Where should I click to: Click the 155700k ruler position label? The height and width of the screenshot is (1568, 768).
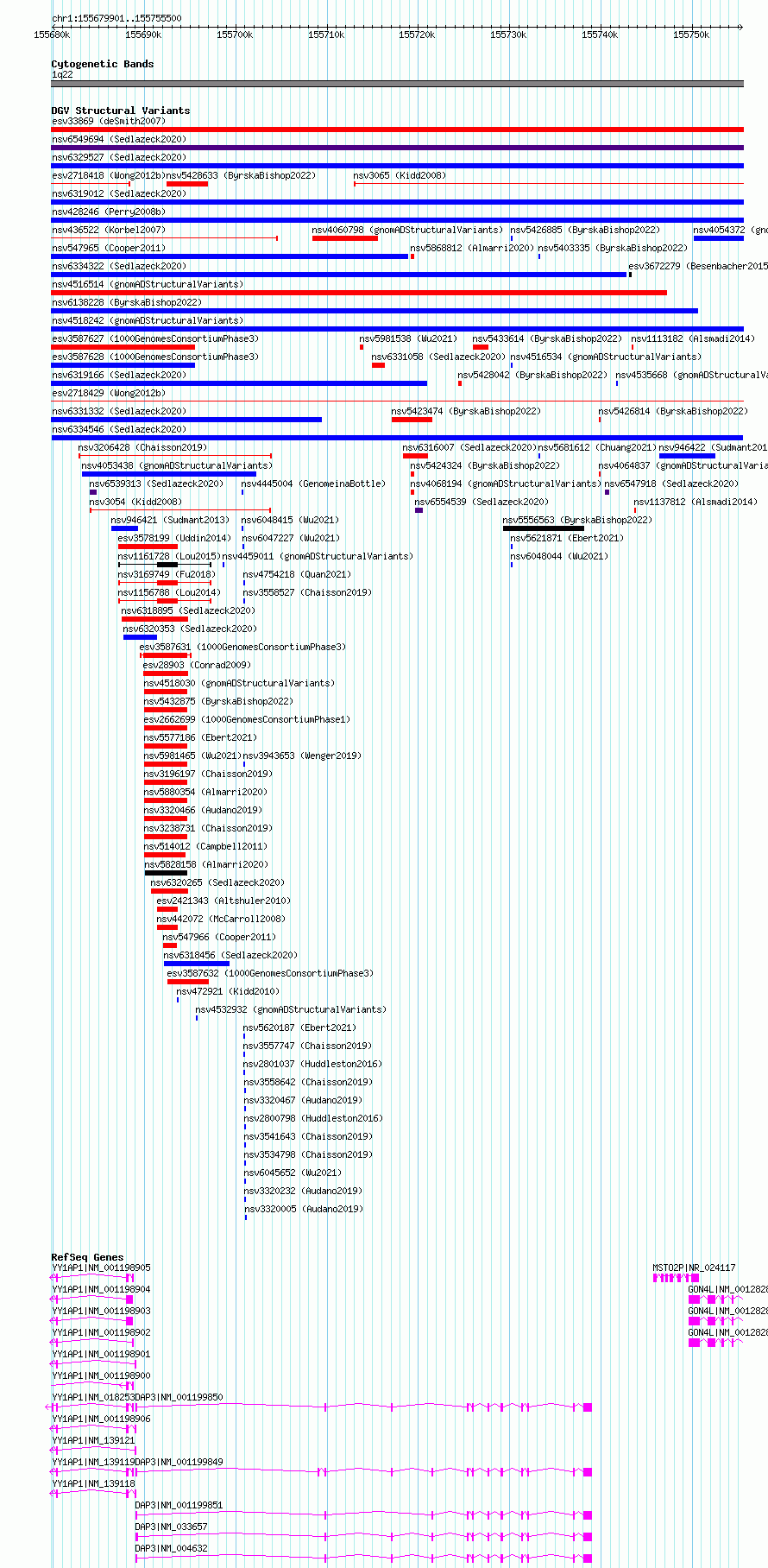click(235, 35)
